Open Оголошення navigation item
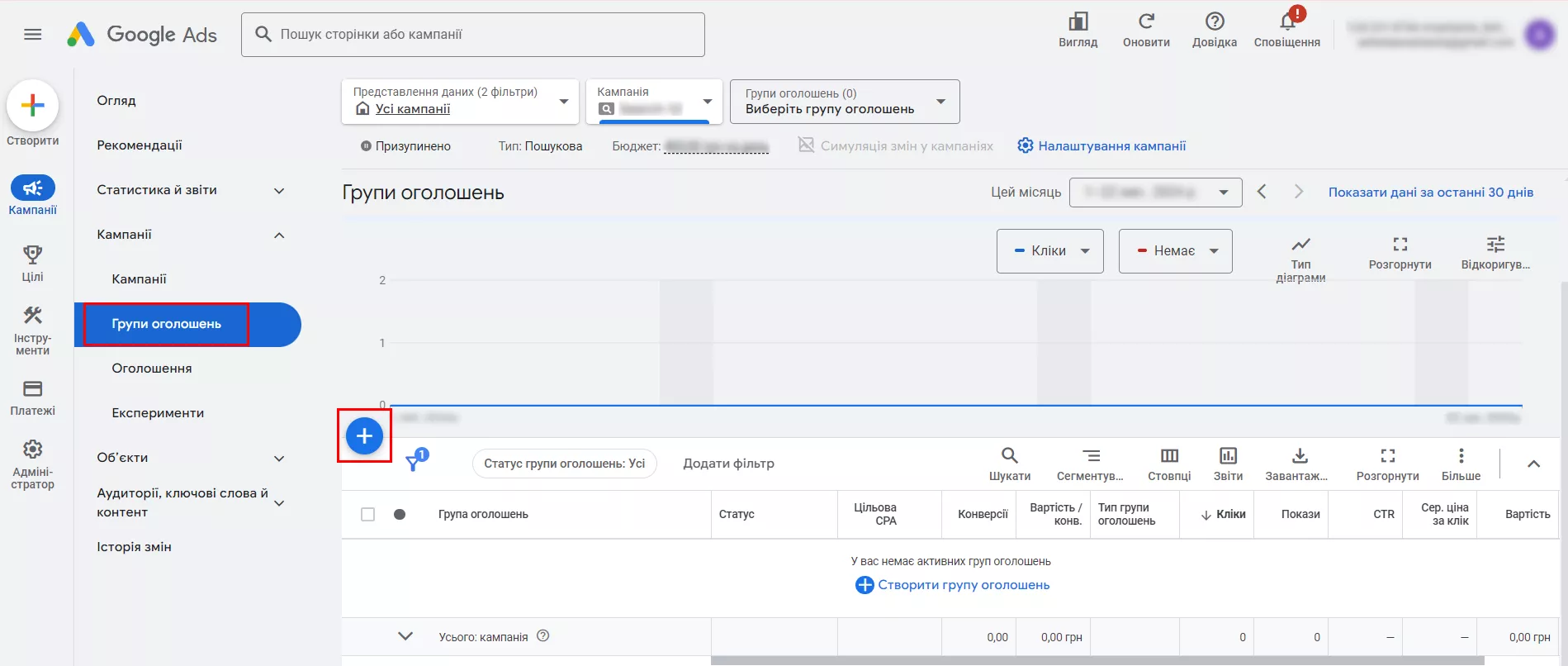1568x666 pixels. pos(152,369)
